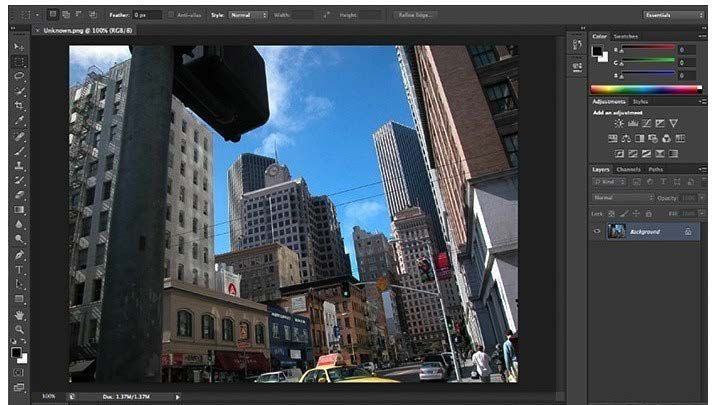The width and height of the screenshot is (716, 405).
Task: Toggle the Anti-alias checkbox
Action: [171, 15]
